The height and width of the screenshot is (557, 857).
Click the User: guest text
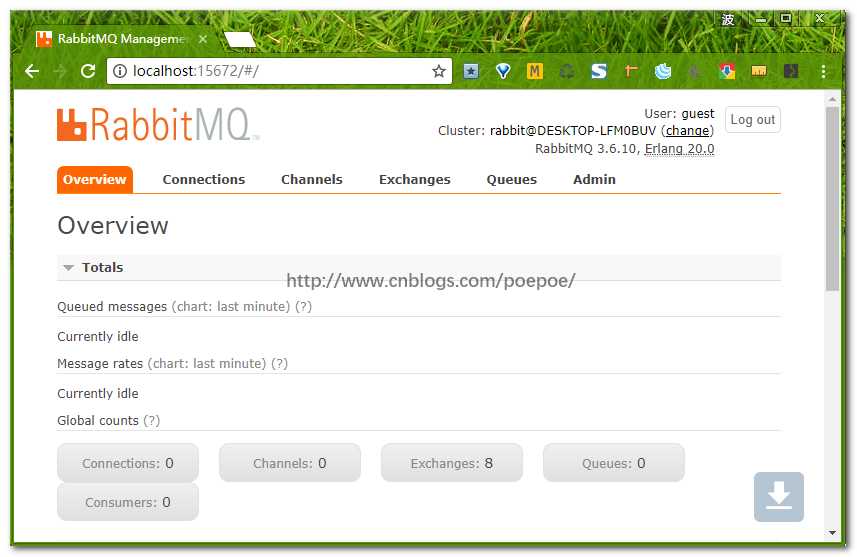(679, 114)
